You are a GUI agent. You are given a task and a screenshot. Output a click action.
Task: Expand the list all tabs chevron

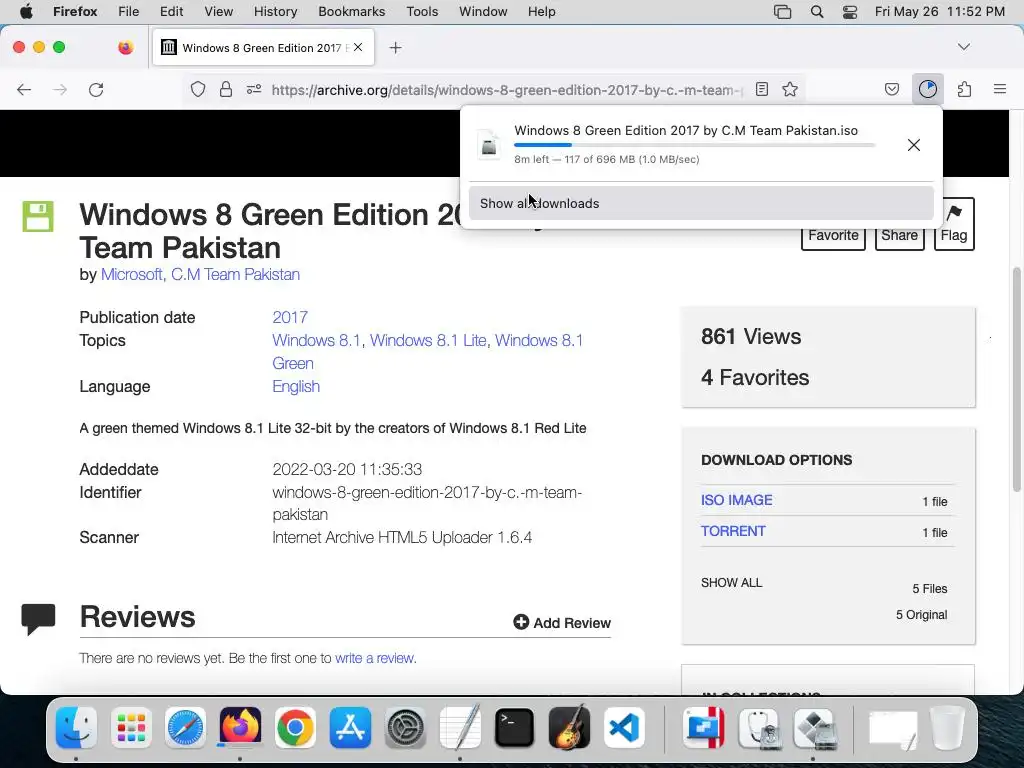coord(964,47)
